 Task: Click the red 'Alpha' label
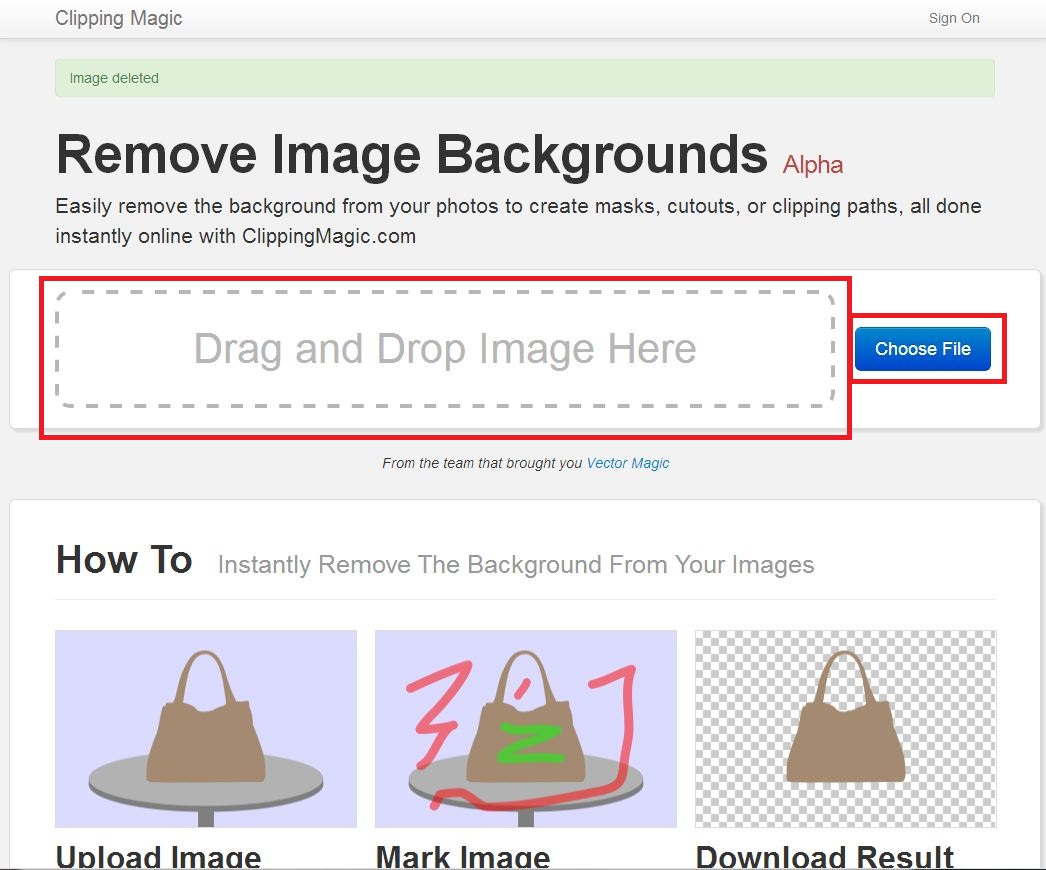click(813, 164)
